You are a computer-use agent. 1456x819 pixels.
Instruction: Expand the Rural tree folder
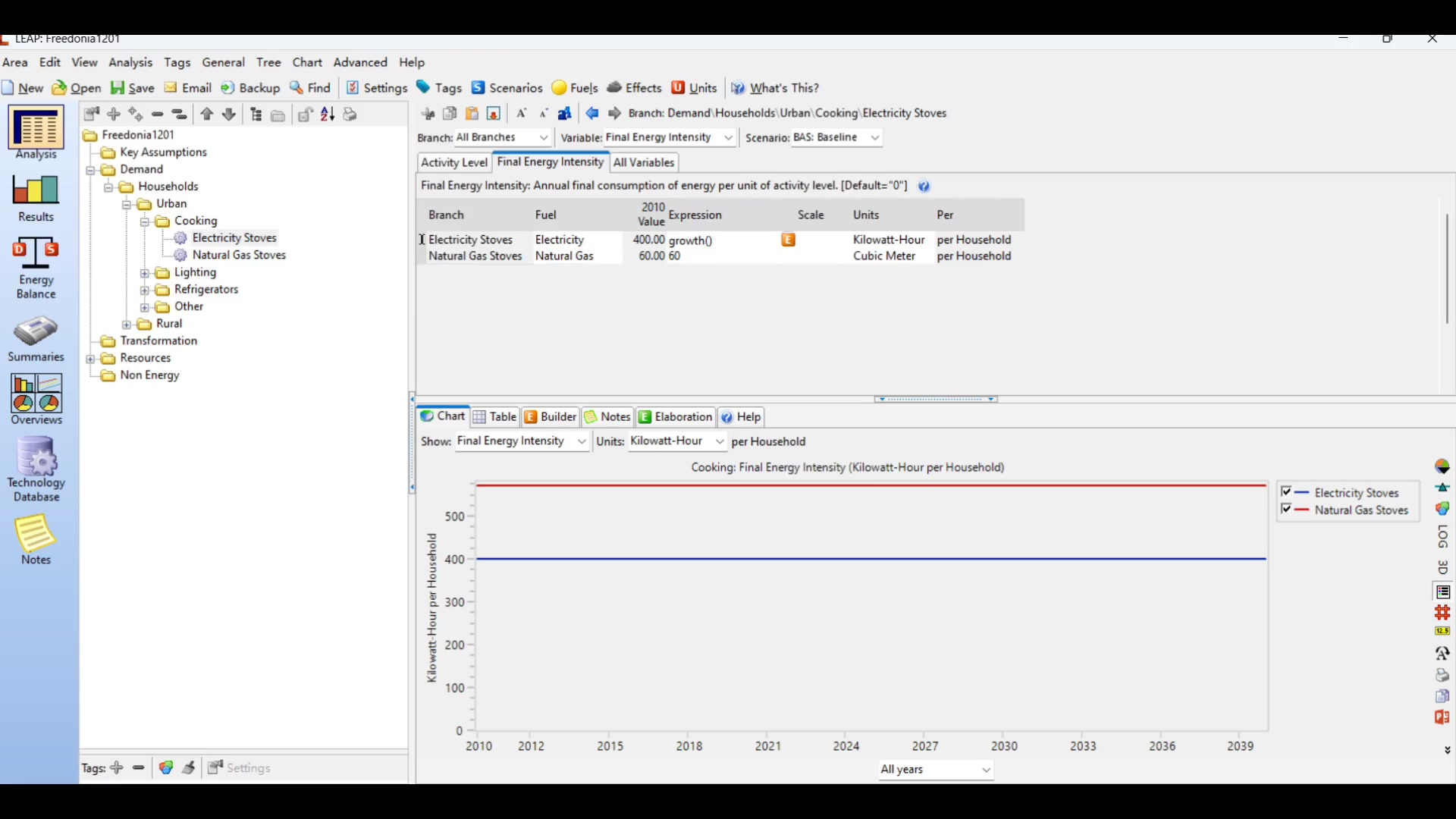(127, 325)
